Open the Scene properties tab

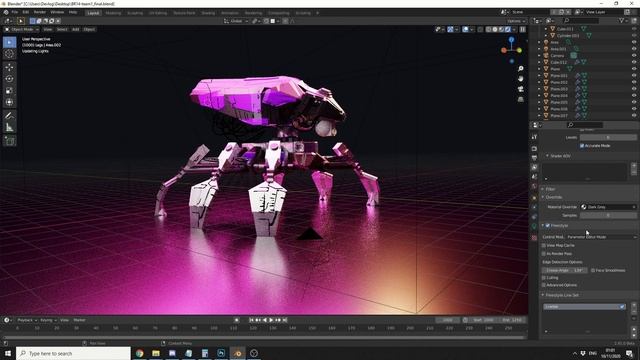[x=534, y=177]
